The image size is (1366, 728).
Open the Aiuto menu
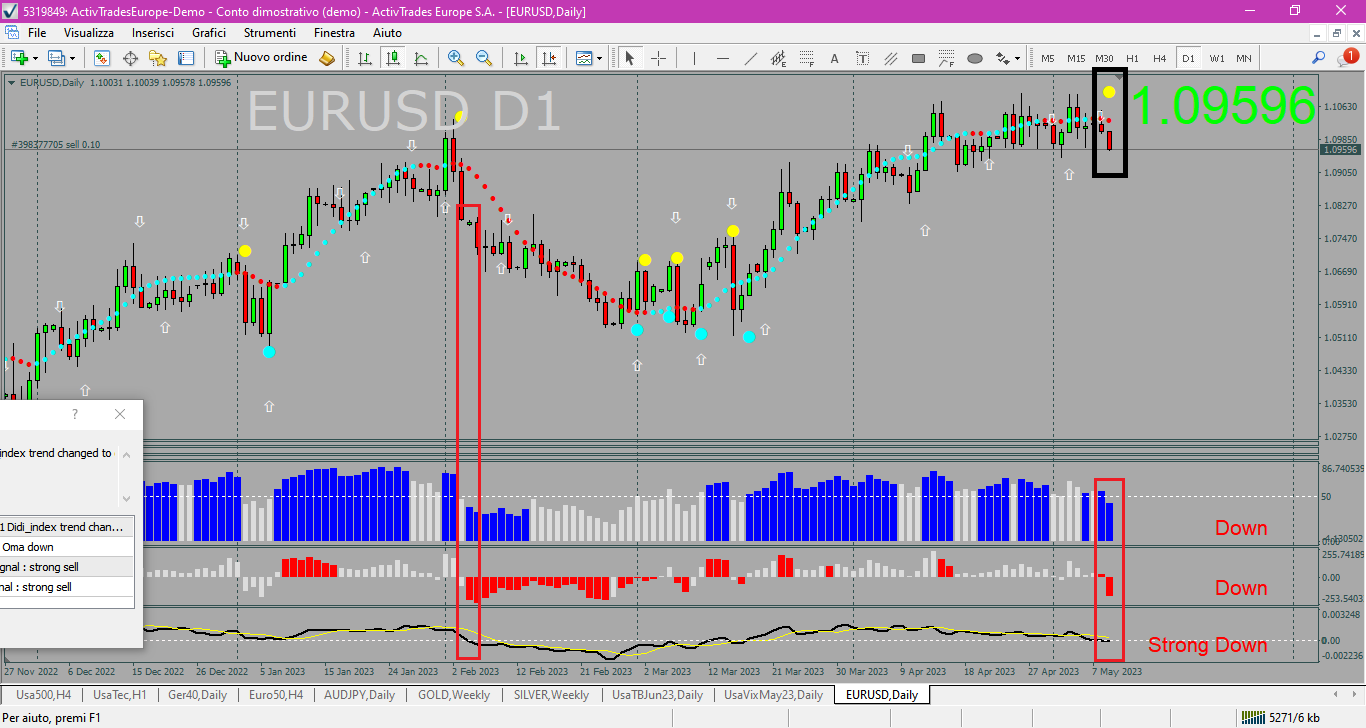tap(387, 33)
